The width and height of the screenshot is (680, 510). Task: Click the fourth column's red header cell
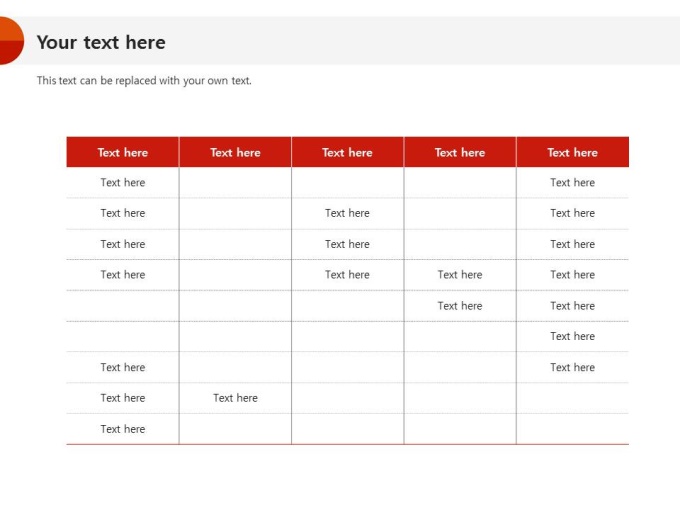[x=460, y=152]
